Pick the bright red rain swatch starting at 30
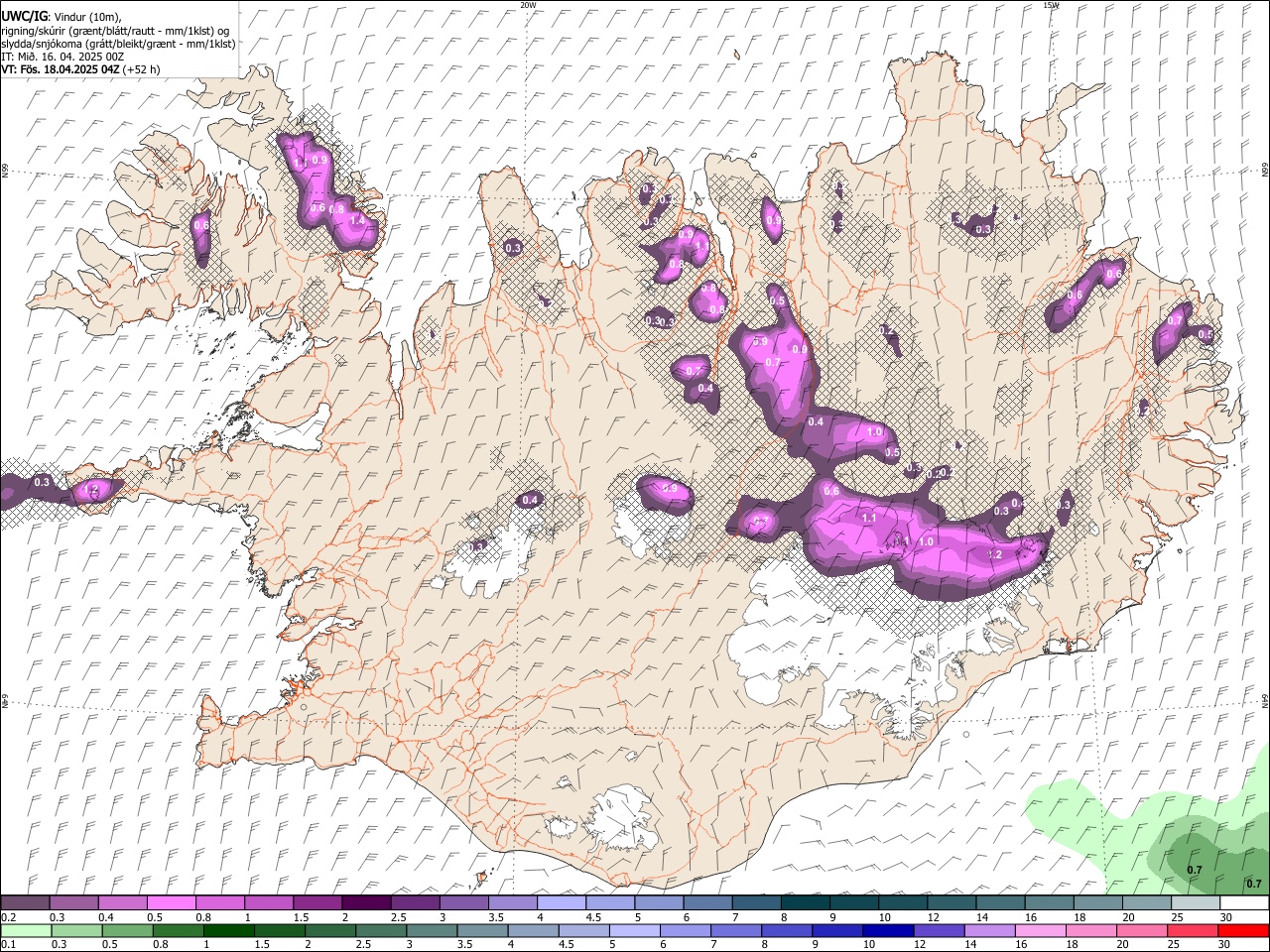This screenshot has width=1270, height=952. (1244, 931)
